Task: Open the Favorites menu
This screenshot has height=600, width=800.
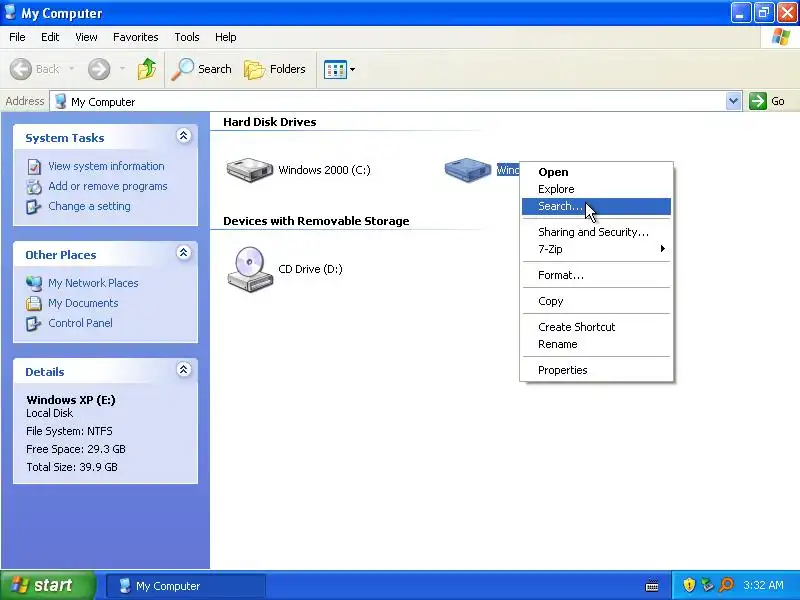Action: click(x=136, y=37)
